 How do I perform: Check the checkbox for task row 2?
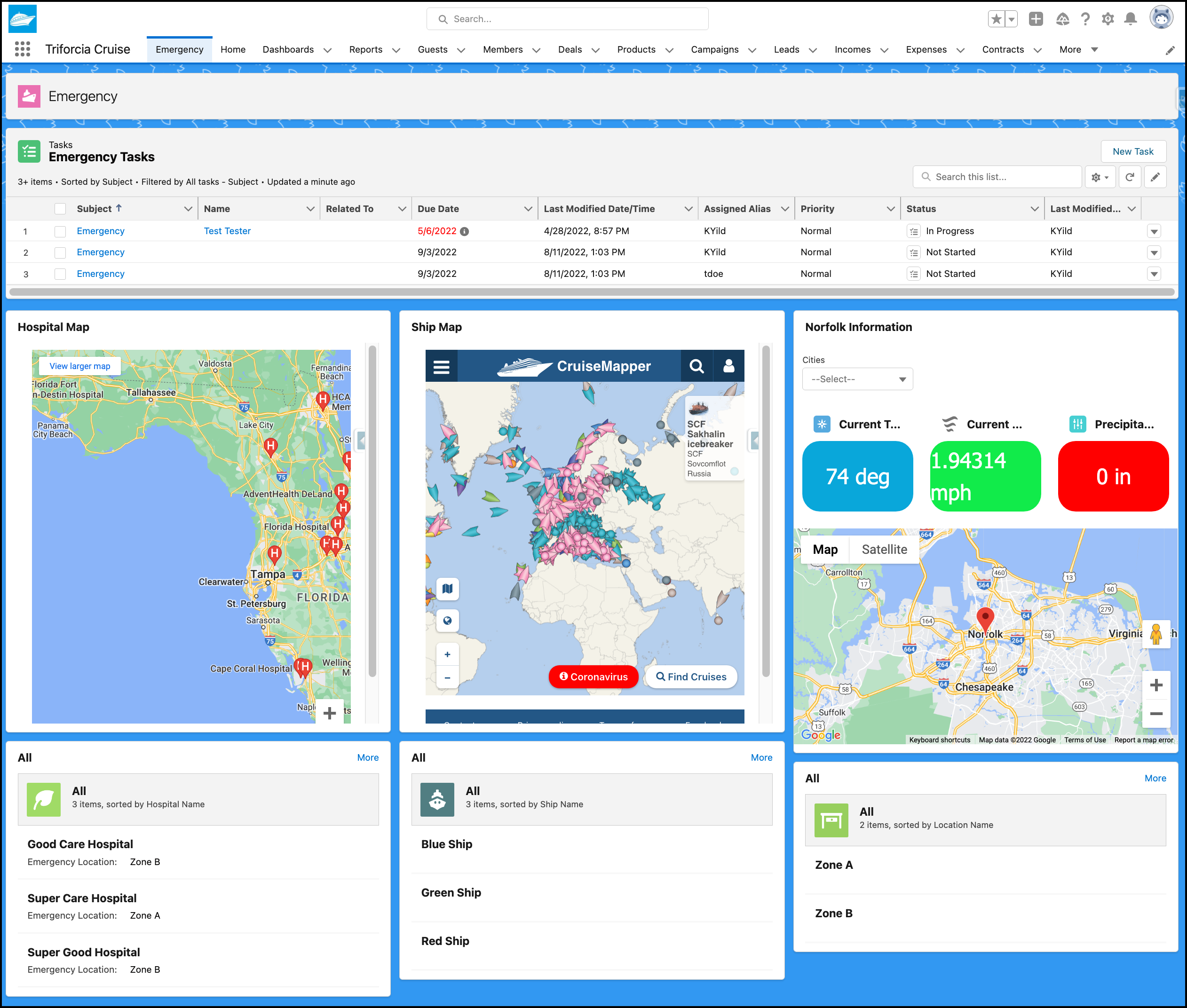click(60, 252)
